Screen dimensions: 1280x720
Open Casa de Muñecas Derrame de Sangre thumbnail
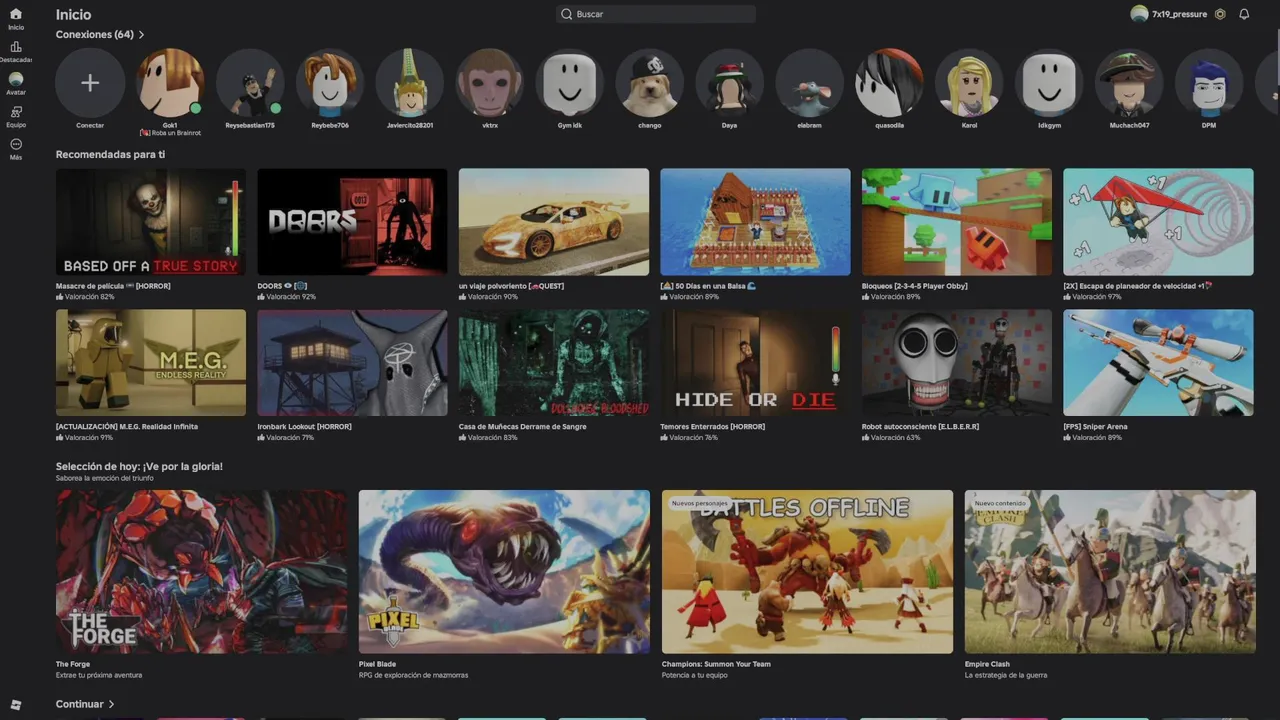[554, 362]
